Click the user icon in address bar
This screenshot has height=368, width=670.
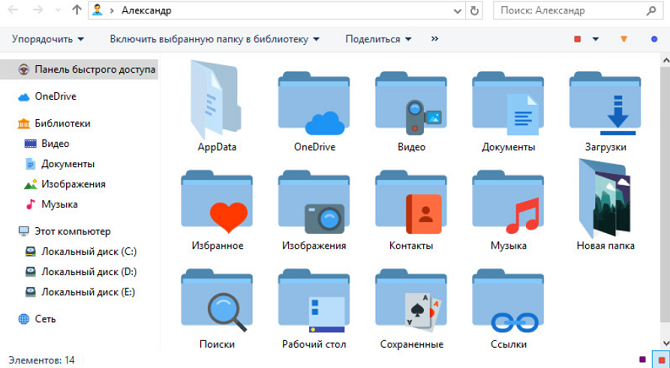[x=97, y=10]
